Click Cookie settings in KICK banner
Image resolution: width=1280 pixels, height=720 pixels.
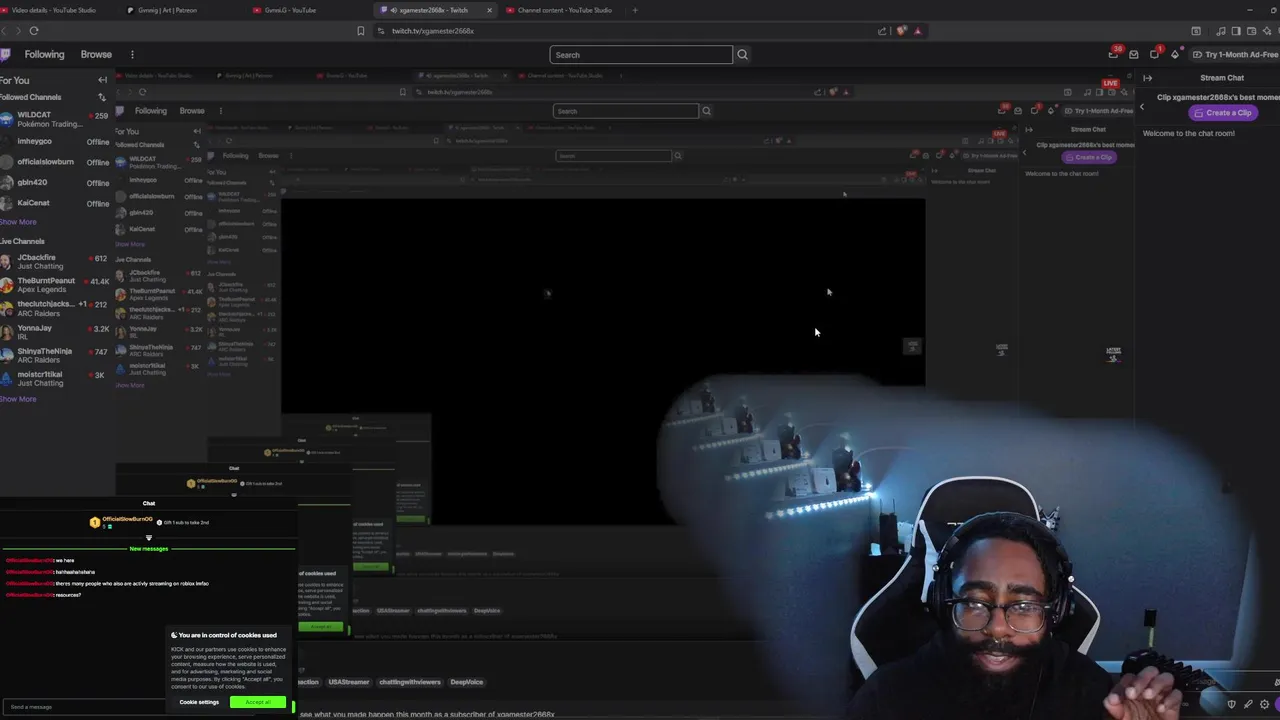pyautogui.click(x=199, y=702)
